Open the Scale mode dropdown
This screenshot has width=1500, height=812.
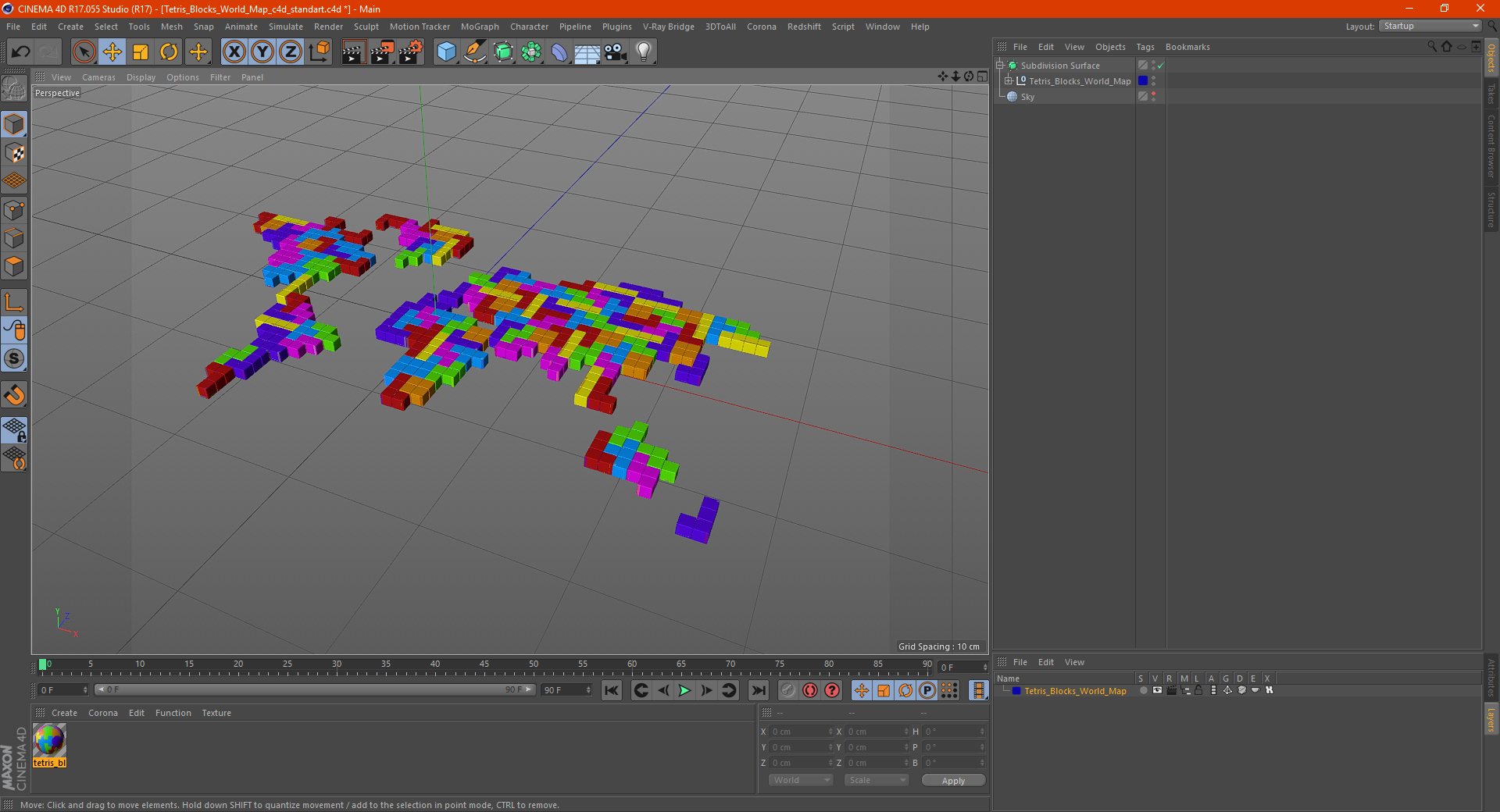(877, 780)
